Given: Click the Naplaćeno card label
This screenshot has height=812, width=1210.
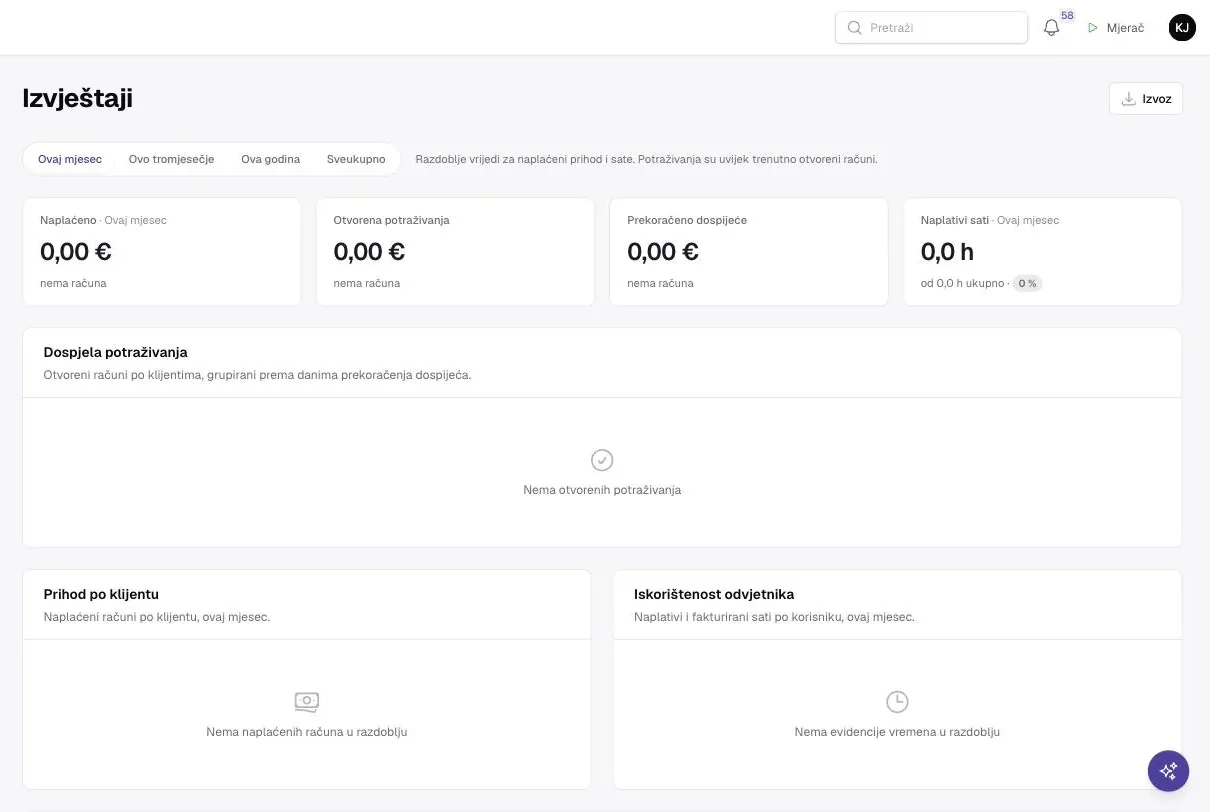Looking at the screenshot, I should pos(68,220).
